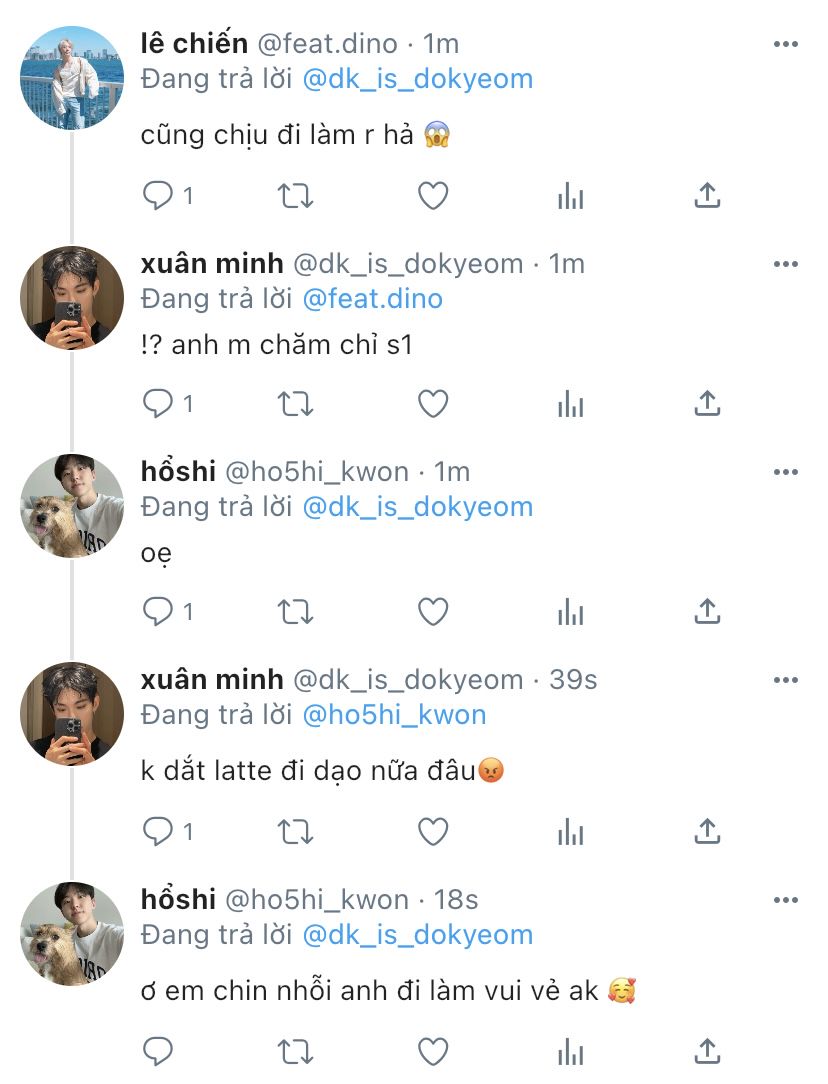Retweet lê chiến's "cũng chịu đi làm" tweet
Image resolution: width=828 pixels, height=1084 pixels.
[295, 196]
